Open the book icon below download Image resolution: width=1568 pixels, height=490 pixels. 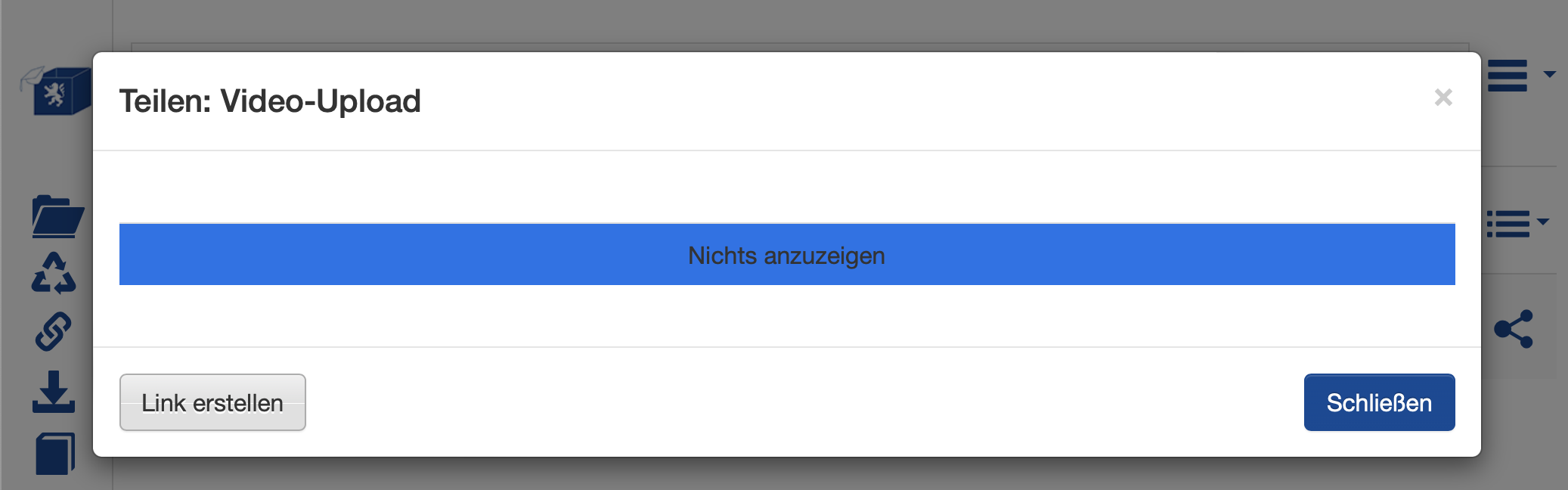click(55, 454)
